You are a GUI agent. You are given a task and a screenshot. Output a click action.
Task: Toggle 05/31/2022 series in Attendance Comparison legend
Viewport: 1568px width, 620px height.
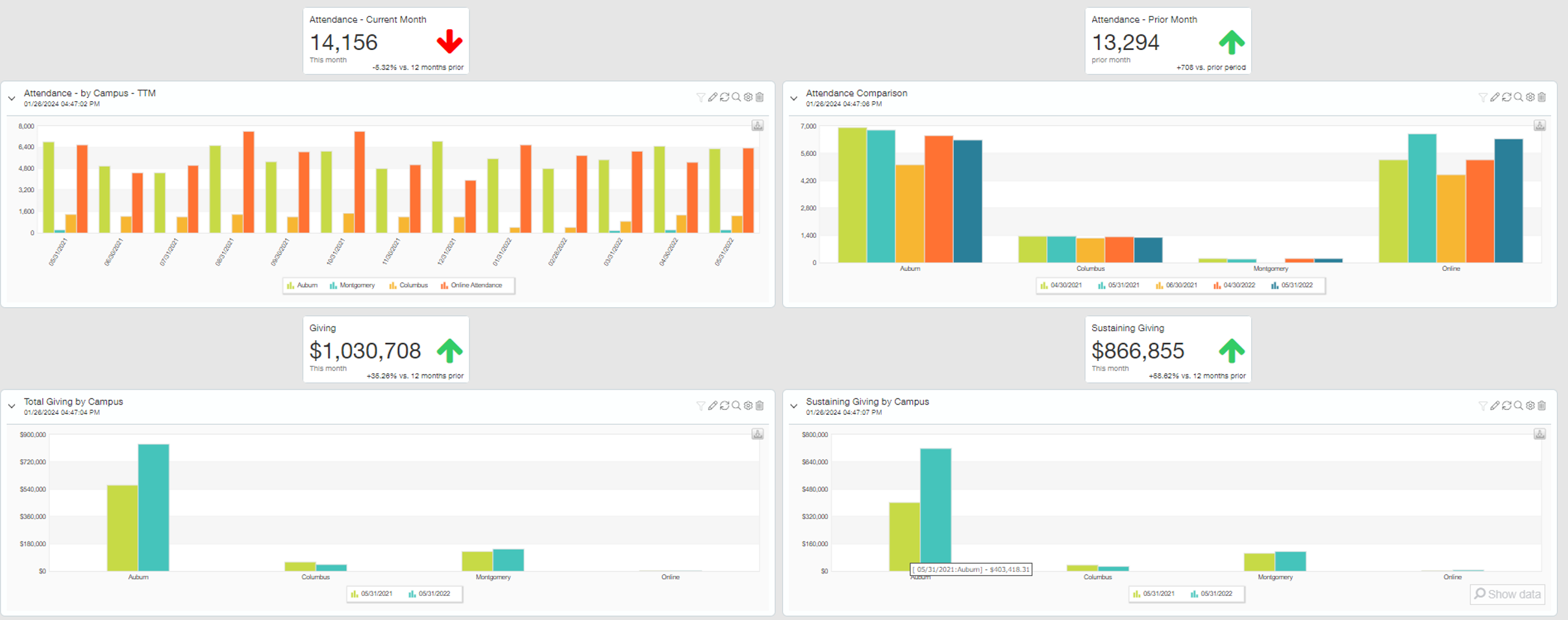[1292, 286]
